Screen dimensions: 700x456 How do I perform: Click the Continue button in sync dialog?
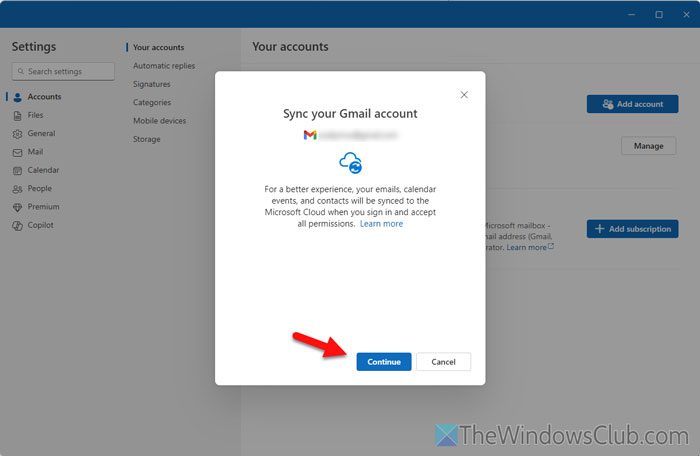tap(383, 362)
